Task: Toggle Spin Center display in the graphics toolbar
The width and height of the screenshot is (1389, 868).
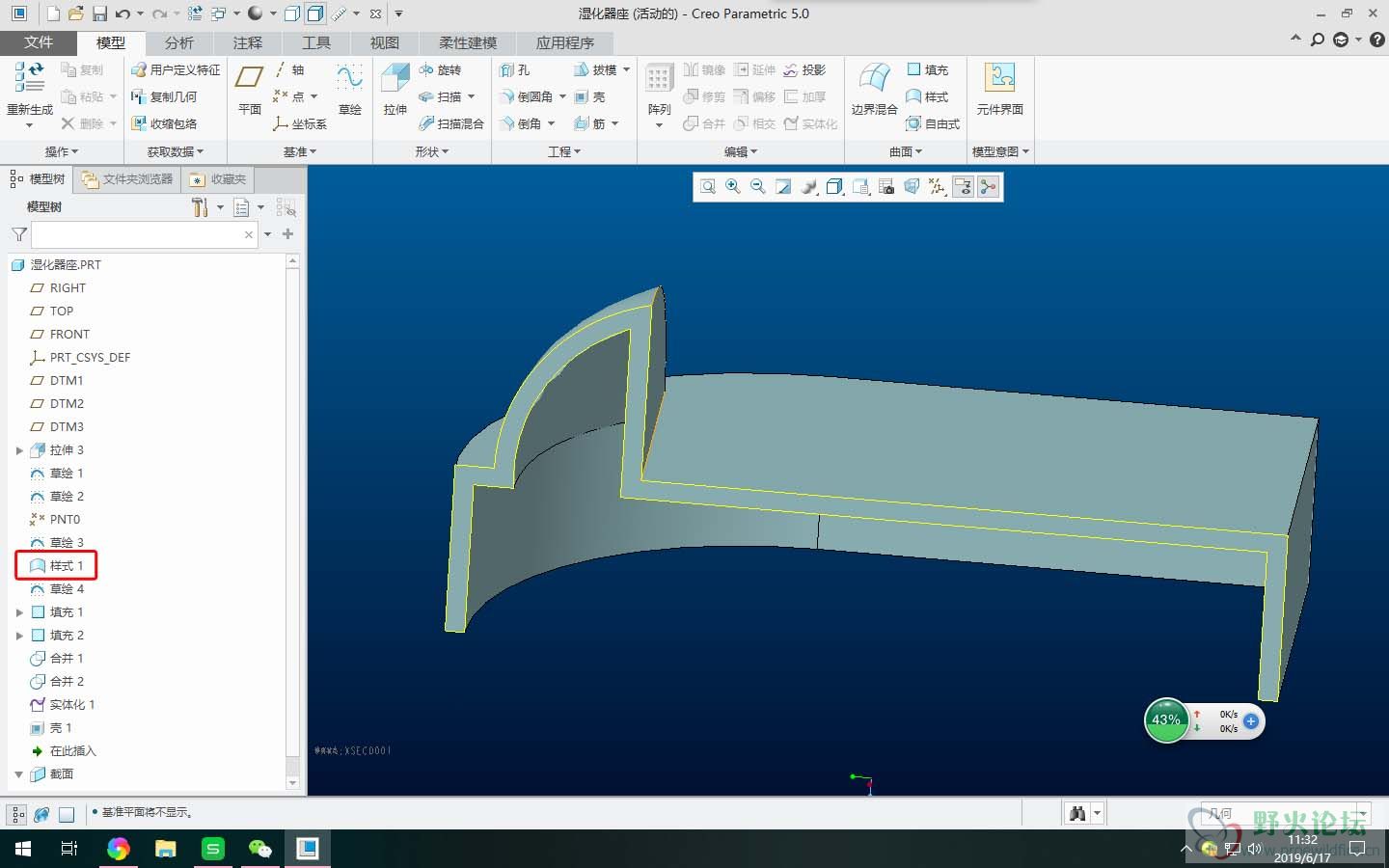Action: pyautogui.click(x=988, y=187)
